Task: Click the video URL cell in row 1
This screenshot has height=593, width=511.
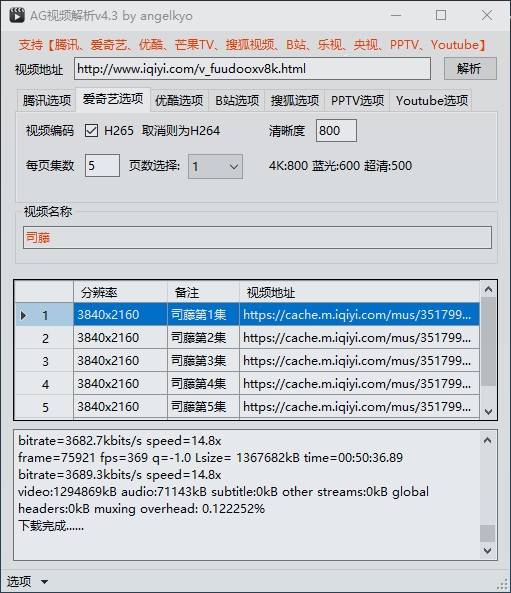Action: tap(359, 315)
